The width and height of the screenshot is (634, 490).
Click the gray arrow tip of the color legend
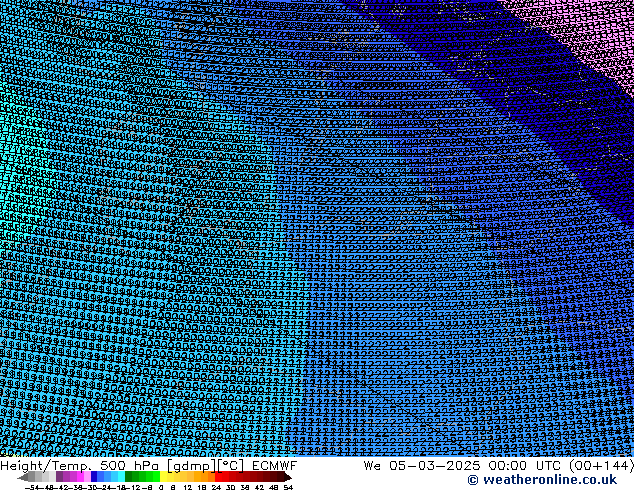(x=23, y=477)
